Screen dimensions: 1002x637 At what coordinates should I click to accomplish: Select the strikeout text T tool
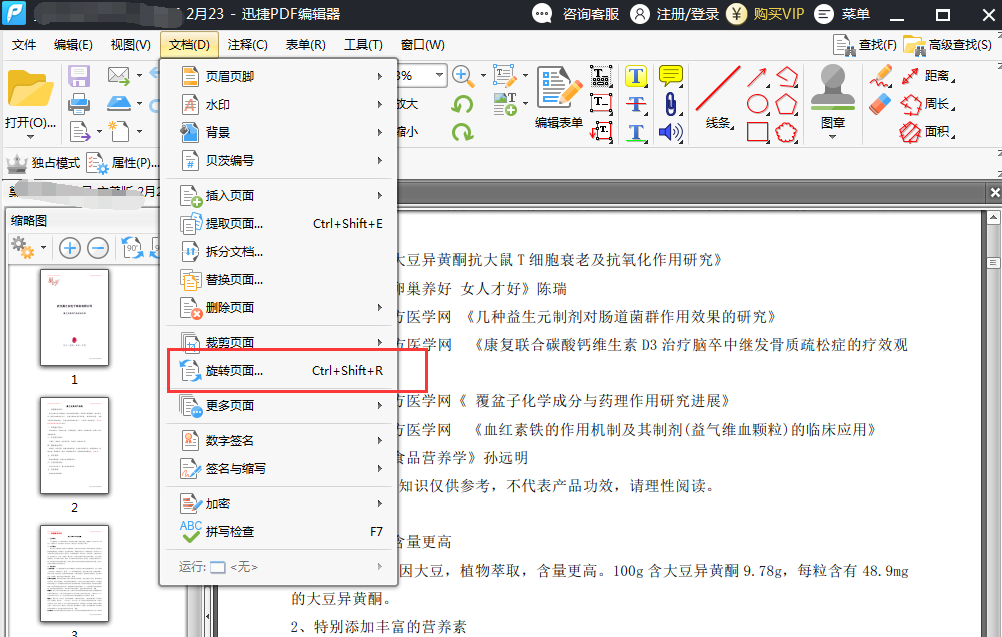click(636, 104)
